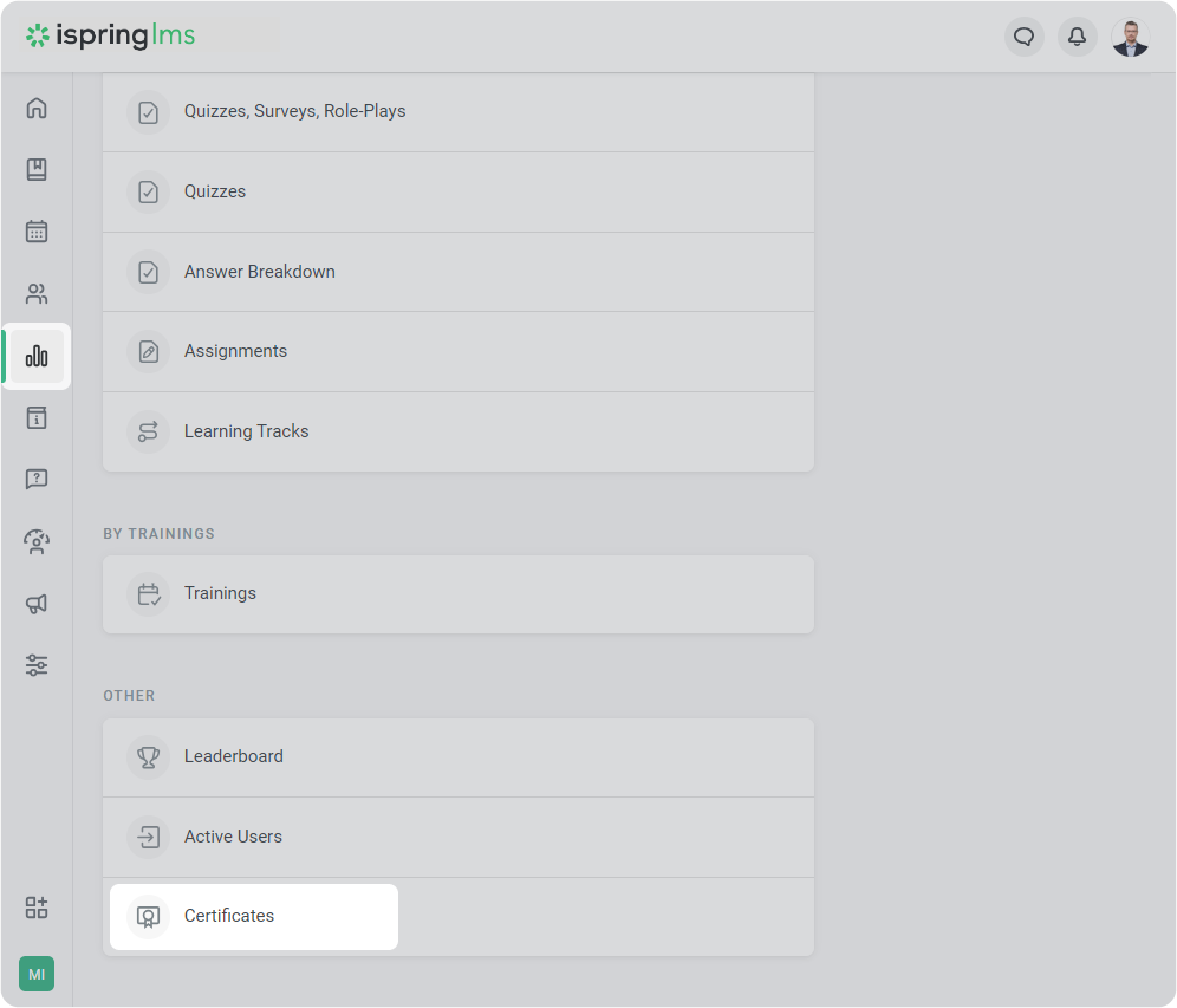
Task: Open the Active Users report
Action: (x=233, y=837)
